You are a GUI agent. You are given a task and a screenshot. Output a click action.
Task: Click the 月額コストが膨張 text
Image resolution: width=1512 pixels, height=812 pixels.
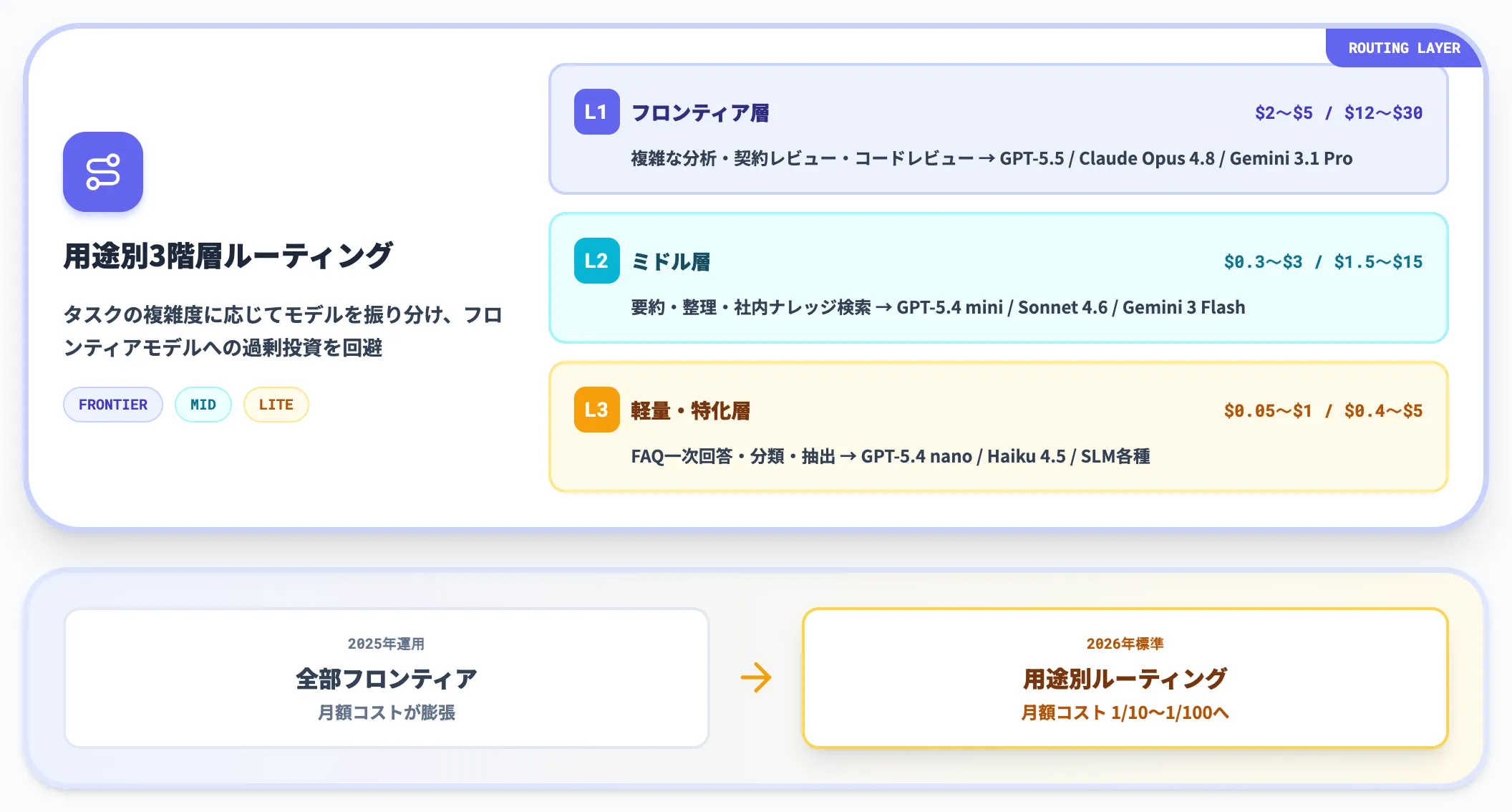(387, 712)
